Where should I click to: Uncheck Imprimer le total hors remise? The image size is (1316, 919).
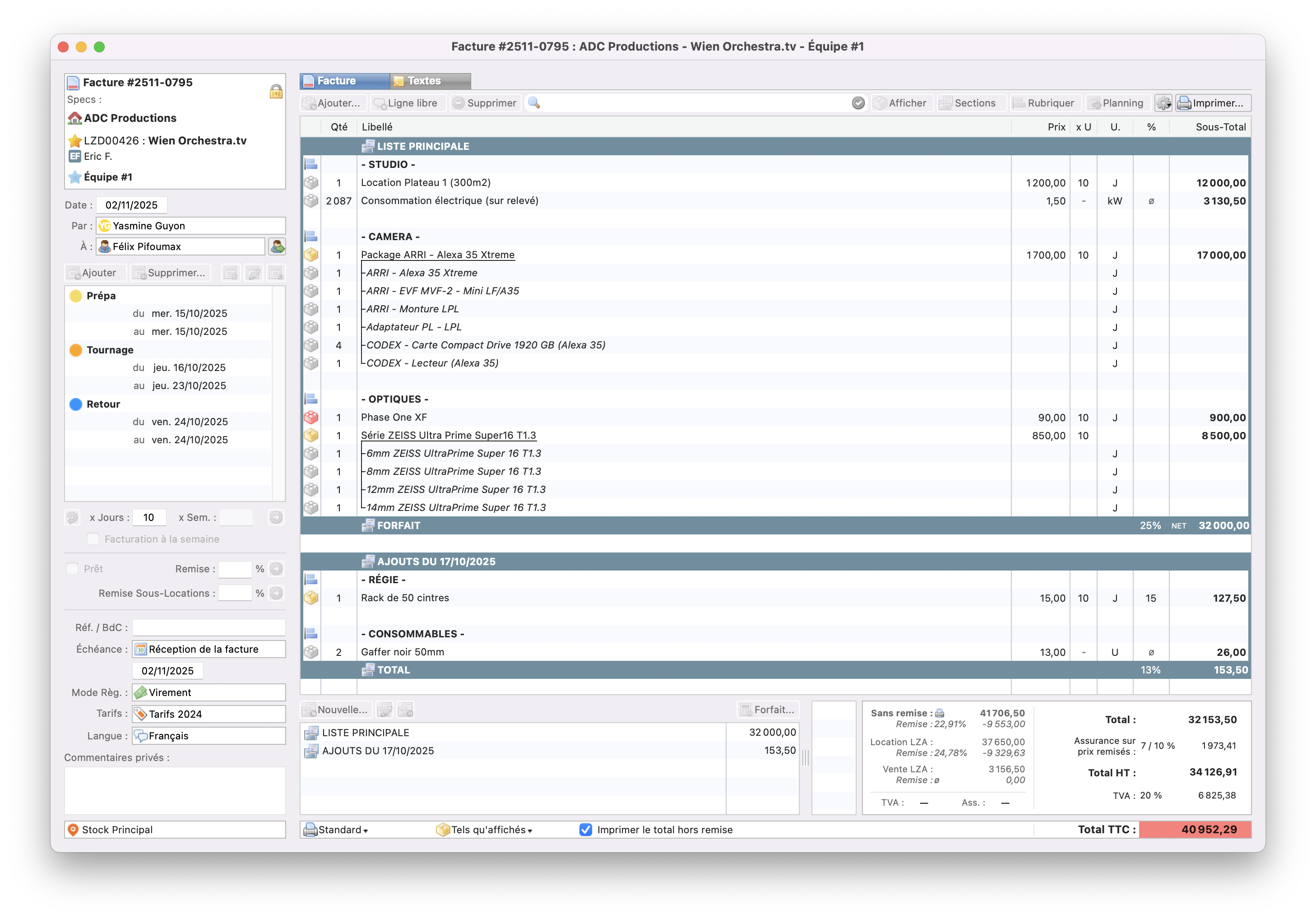[585, 830]
